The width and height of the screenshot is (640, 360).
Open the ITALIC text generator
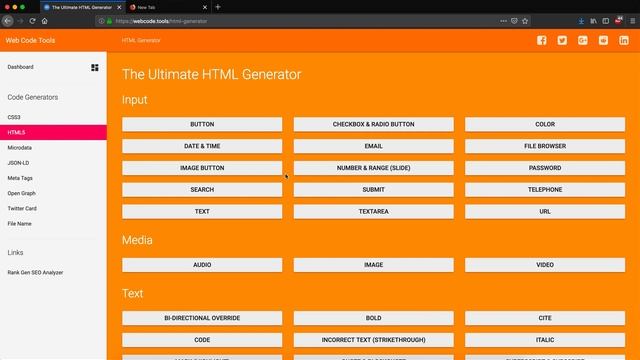[x=545, y=340]
